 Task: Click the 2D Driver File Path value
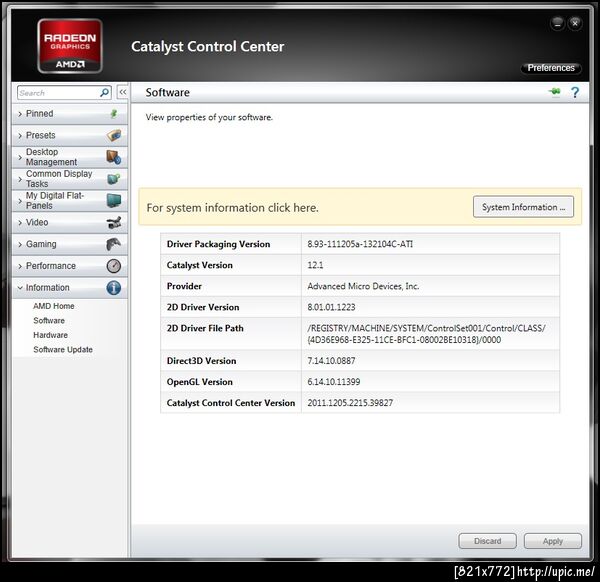pyautogui.click(x=426, y=334)
